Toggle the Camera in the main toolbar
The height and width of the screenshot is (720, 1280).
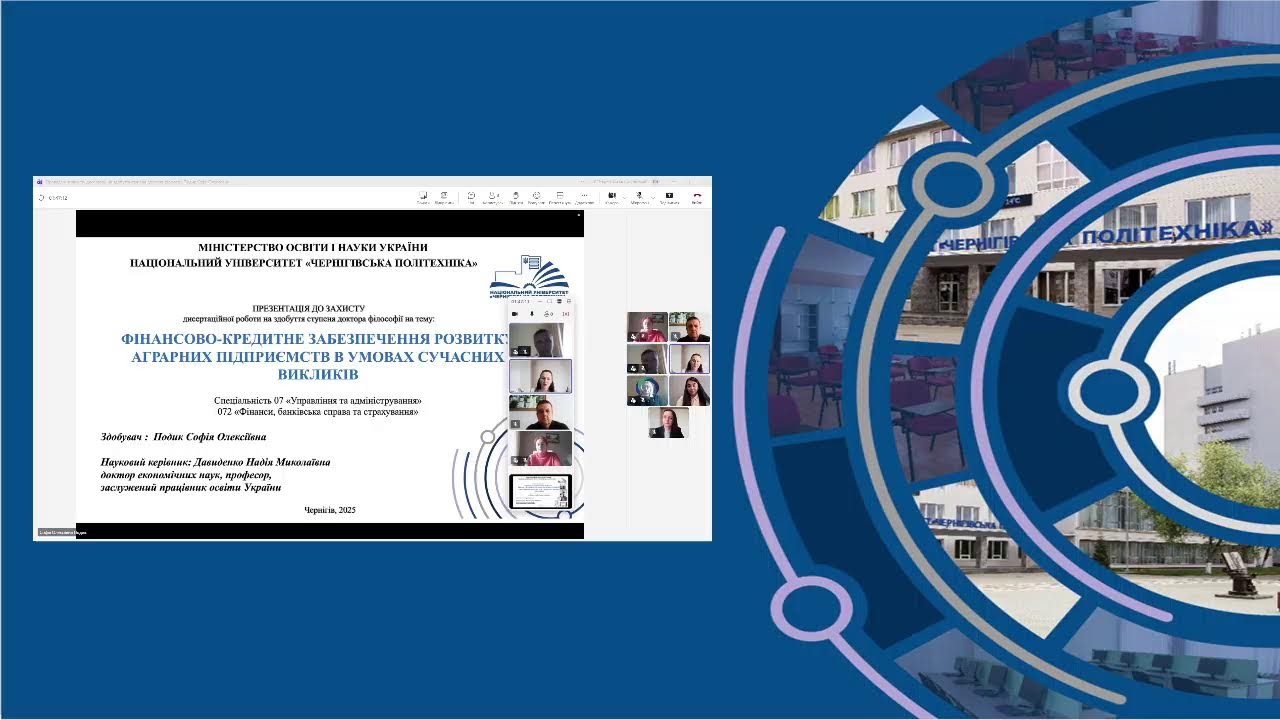click(x=611, y=198)
